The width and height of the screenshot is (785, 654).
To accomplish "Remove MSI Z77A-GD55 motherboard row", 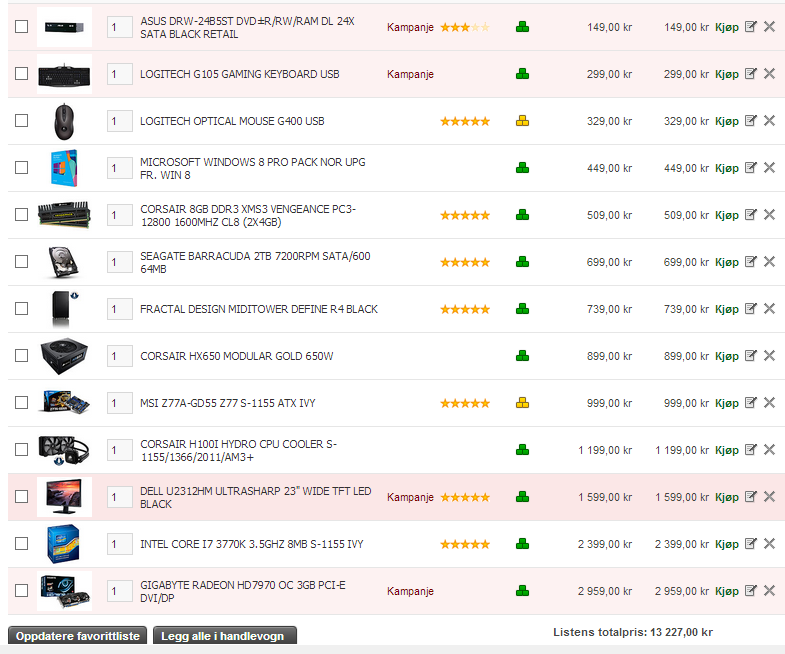I will 769,403.
